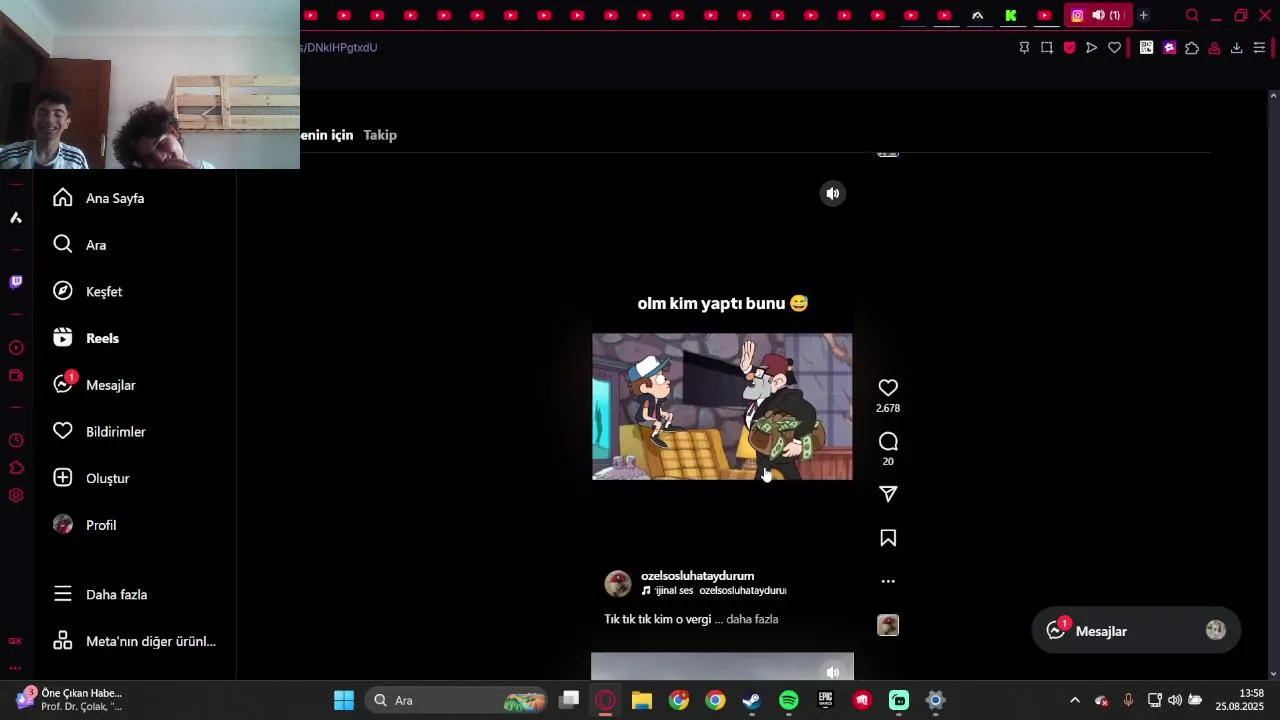Toggle sound on the current reel
1280x720 pixels.
(833, 194)
